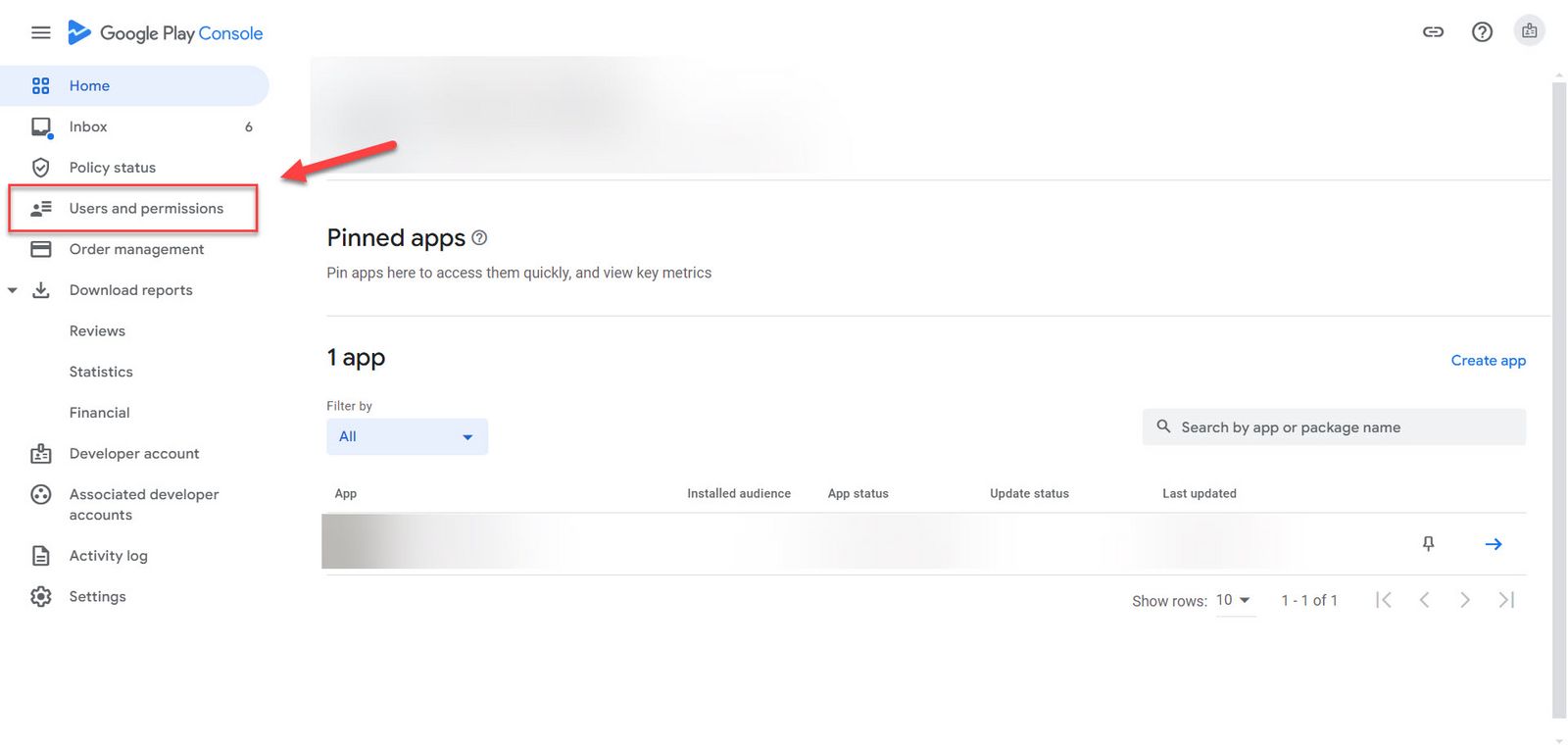1568x751 pixels.
Task: Pin the app using pin icon
Action: [x=1428, y=543]
